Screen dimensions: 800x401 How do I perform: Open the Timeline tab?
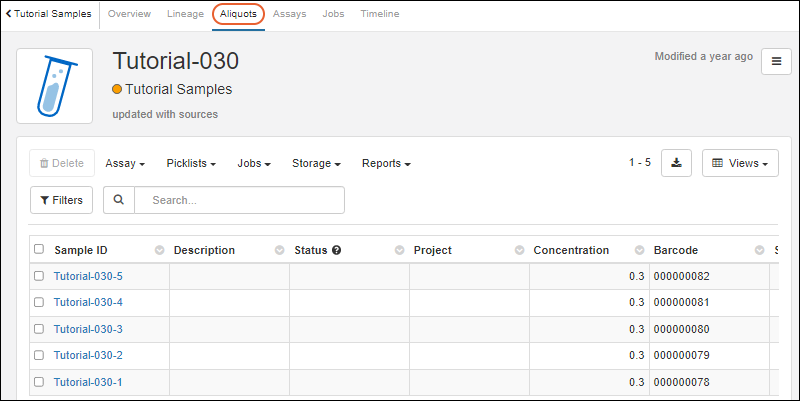(x=379, y=14)
